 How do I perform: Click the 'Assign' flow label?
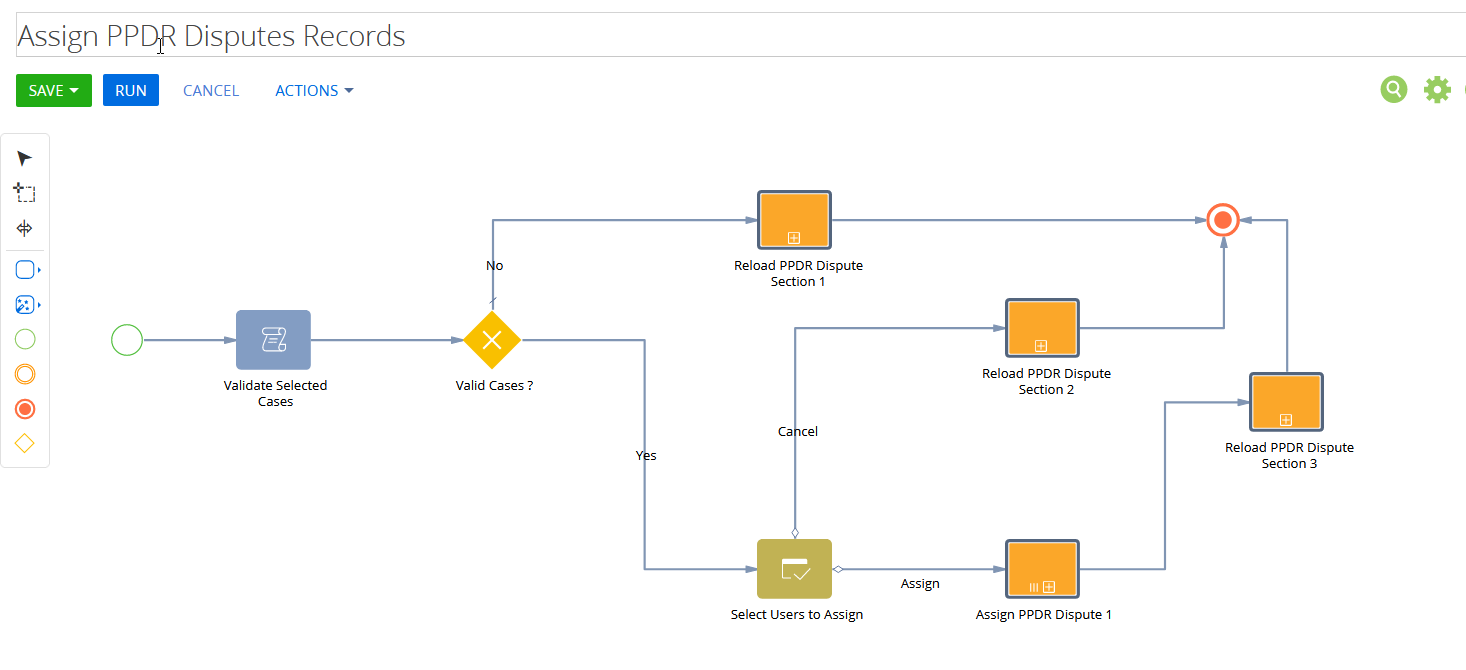click(x=920, y=583)
